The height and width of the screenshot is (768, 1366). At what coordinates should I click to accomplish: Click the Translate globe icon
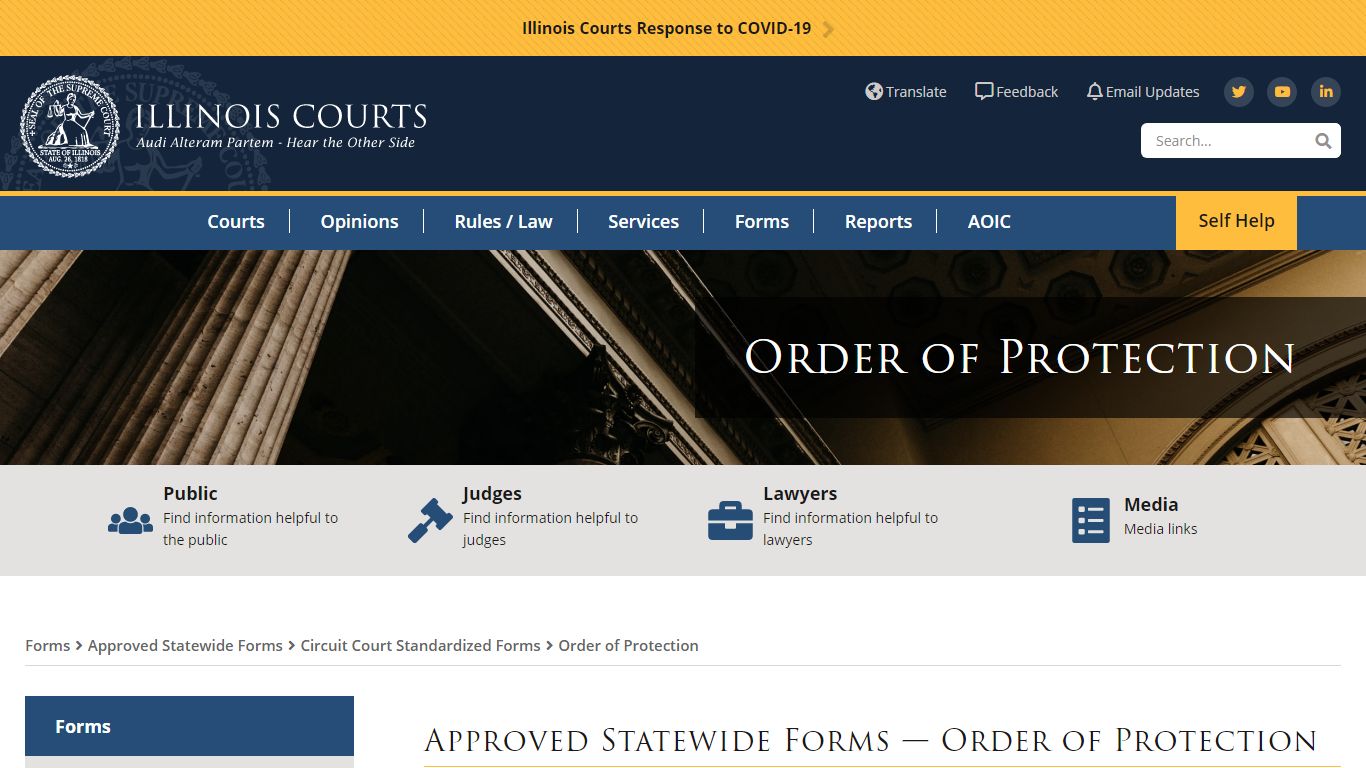pyautogui.click(x=874, y=91)
